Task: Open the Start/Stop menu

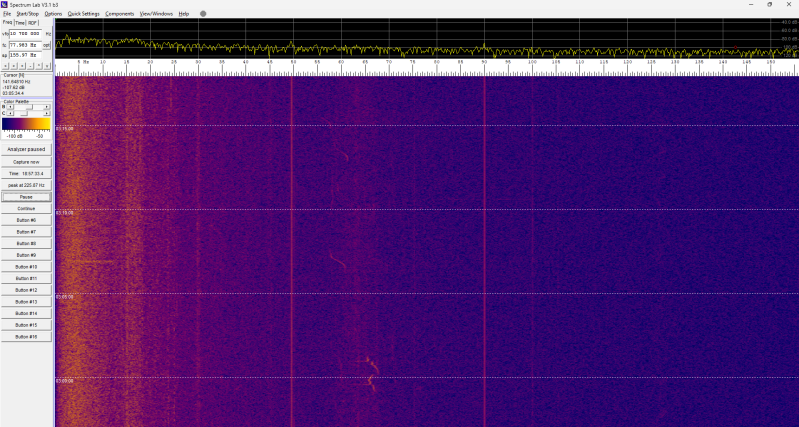Action: (x=28, y=14)
